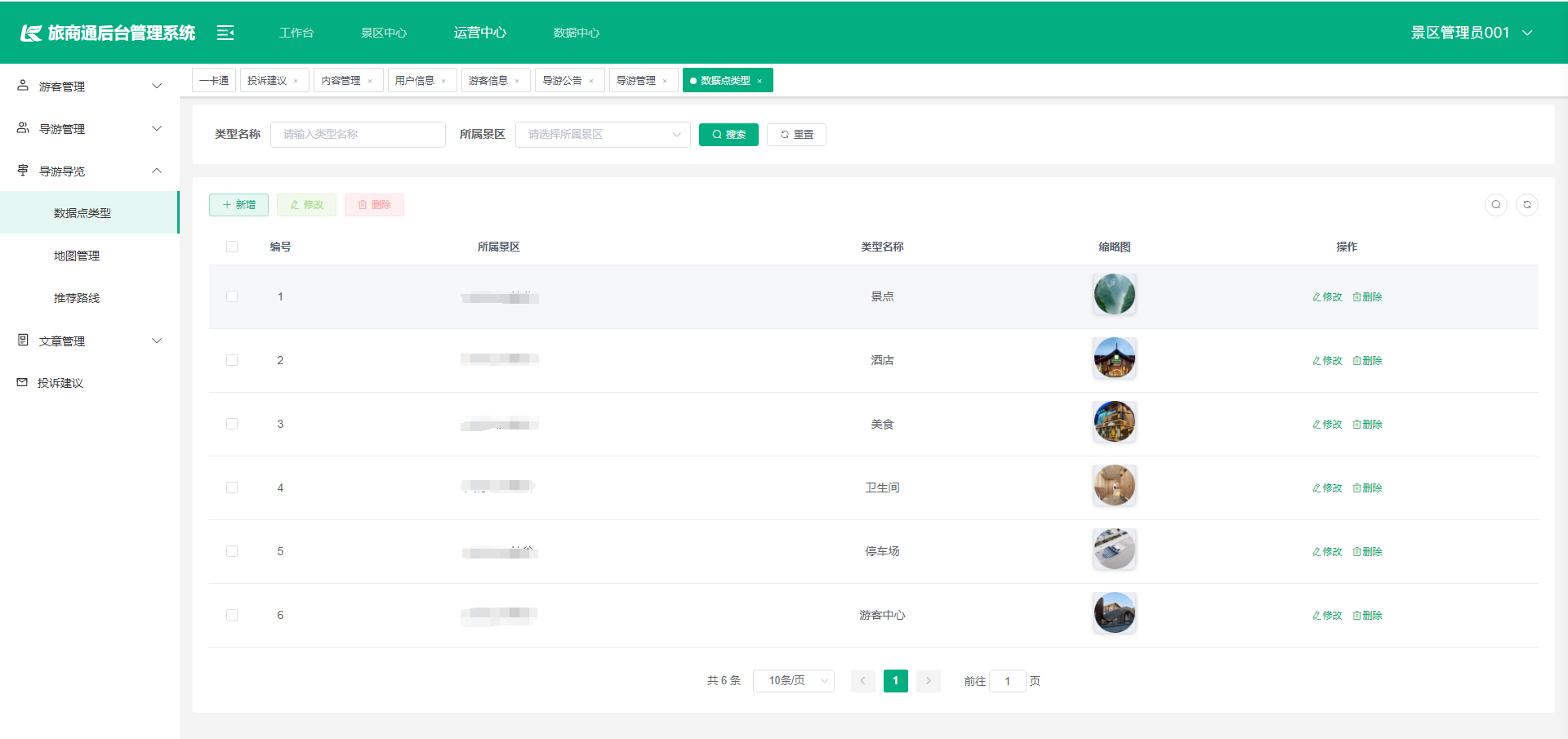Open the 所属景区 dropdown
The image size is (1568, 739).
tap(603, 135)
